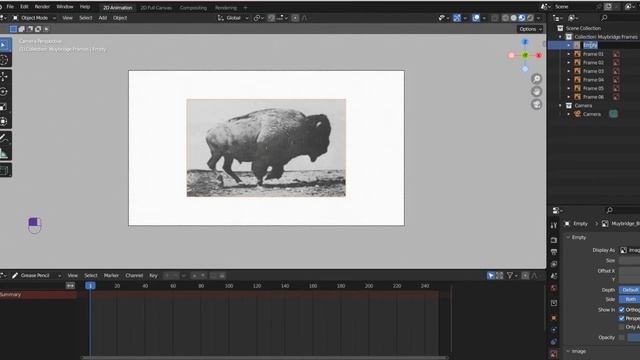Open the Edit menu
This screenshot has width=640, height=360.
pyautogui.click(x=24, y=7)
